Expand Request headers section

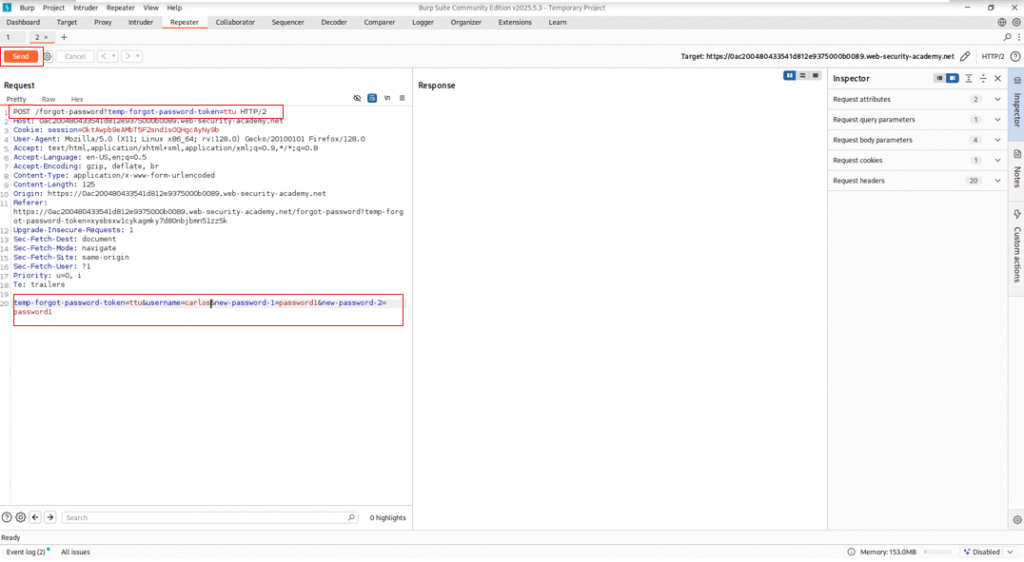tap(918, 180)
